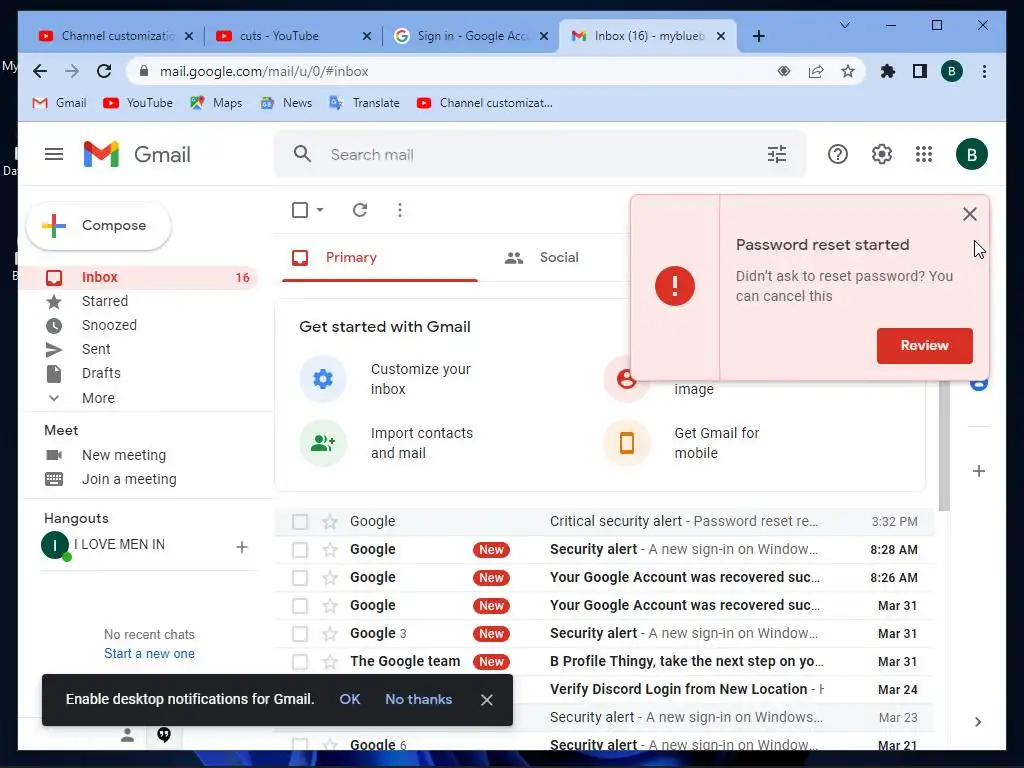This screenshot has width=1024, height=768.
Task: Open the Google apps grid
Action: tap(923, 154)
